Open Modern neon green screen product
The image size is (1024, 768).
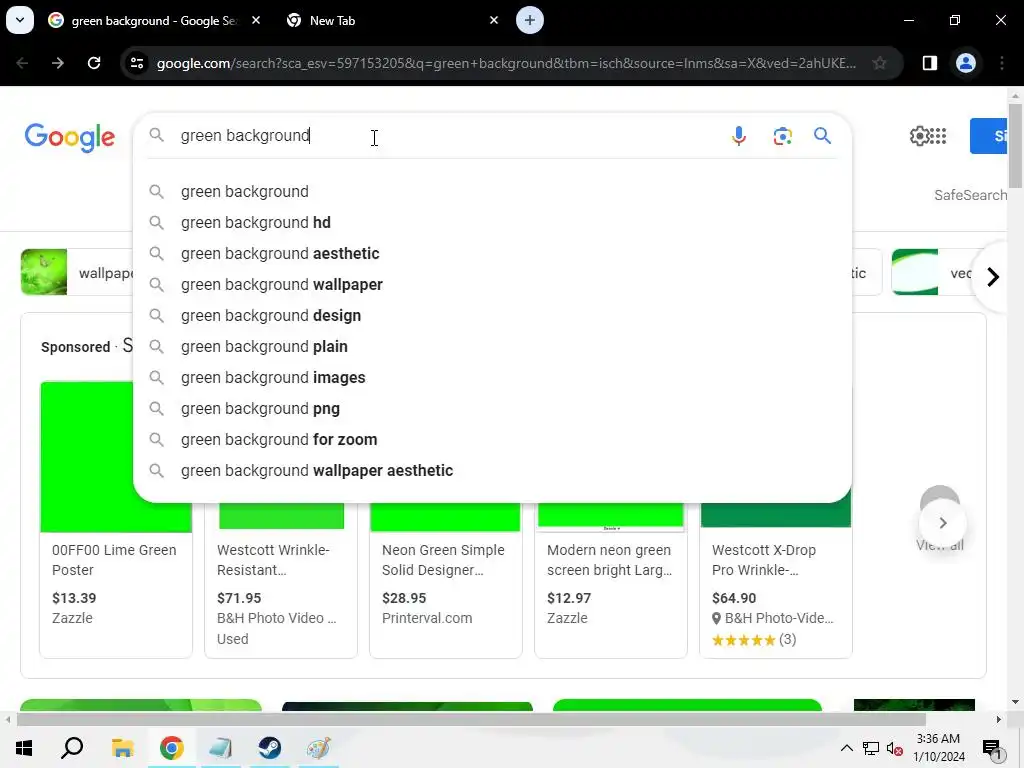[x=609, y=560]
